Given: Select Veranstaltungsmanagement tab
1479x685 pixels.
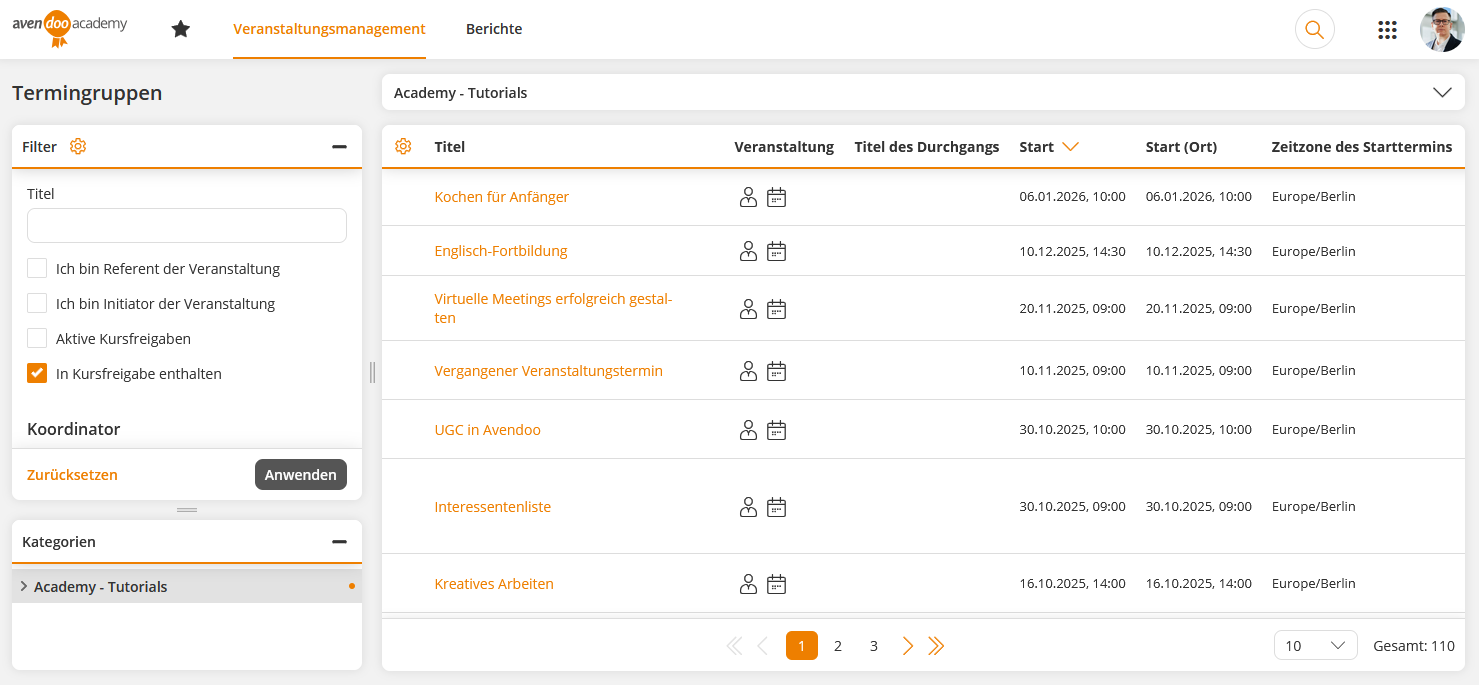Looking at the screenshot, I should (x=329, y=29).
